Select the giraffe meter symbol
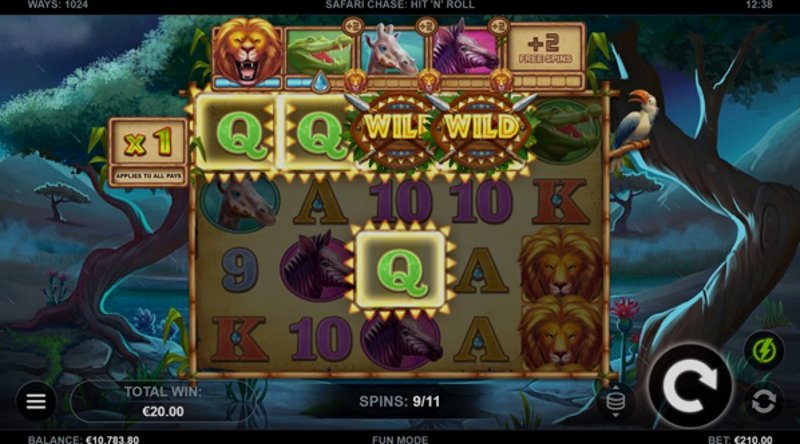This screenshot has width=800, height=444. pyautogui.click(x=392, y=51)
